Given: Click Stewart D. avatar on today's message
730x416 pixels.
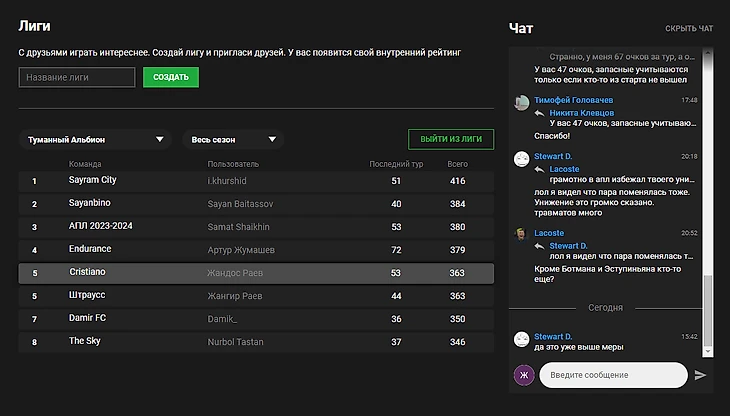Looking at the screenshot, I should tap(521, 338).
